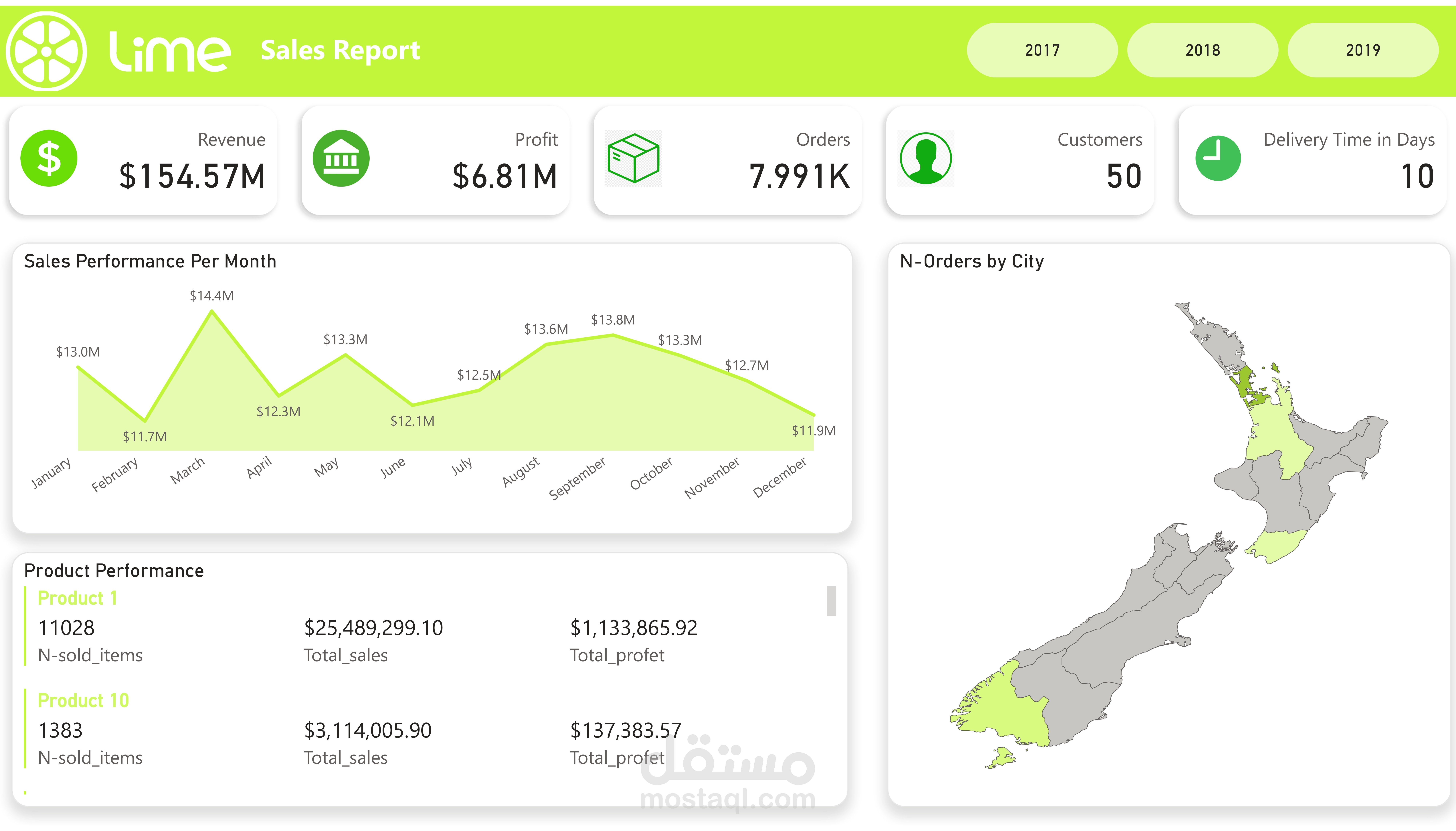
Task: Click the May $13.3M data label
Action: coord(346,340)
